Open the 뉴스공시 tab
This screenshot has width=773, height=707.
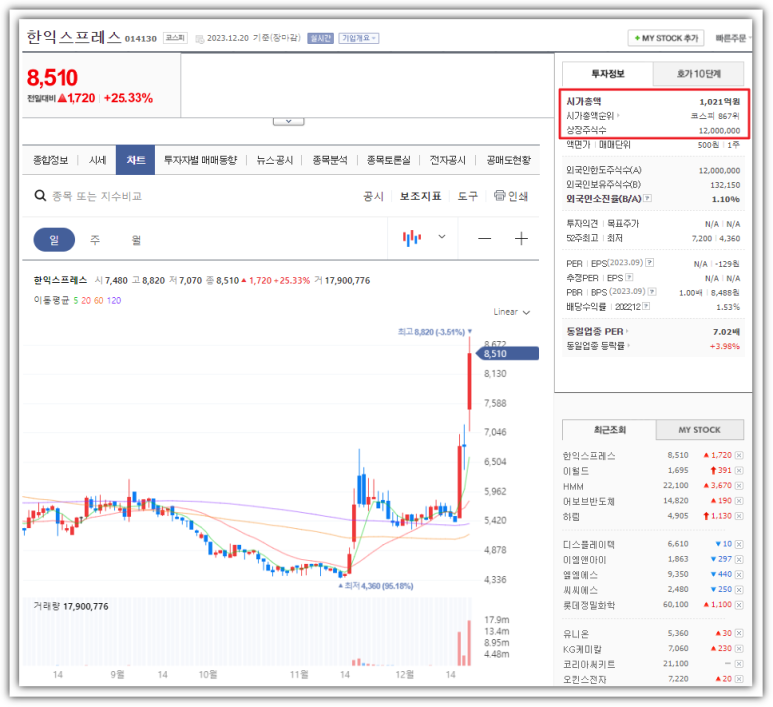tap(275, 160)
